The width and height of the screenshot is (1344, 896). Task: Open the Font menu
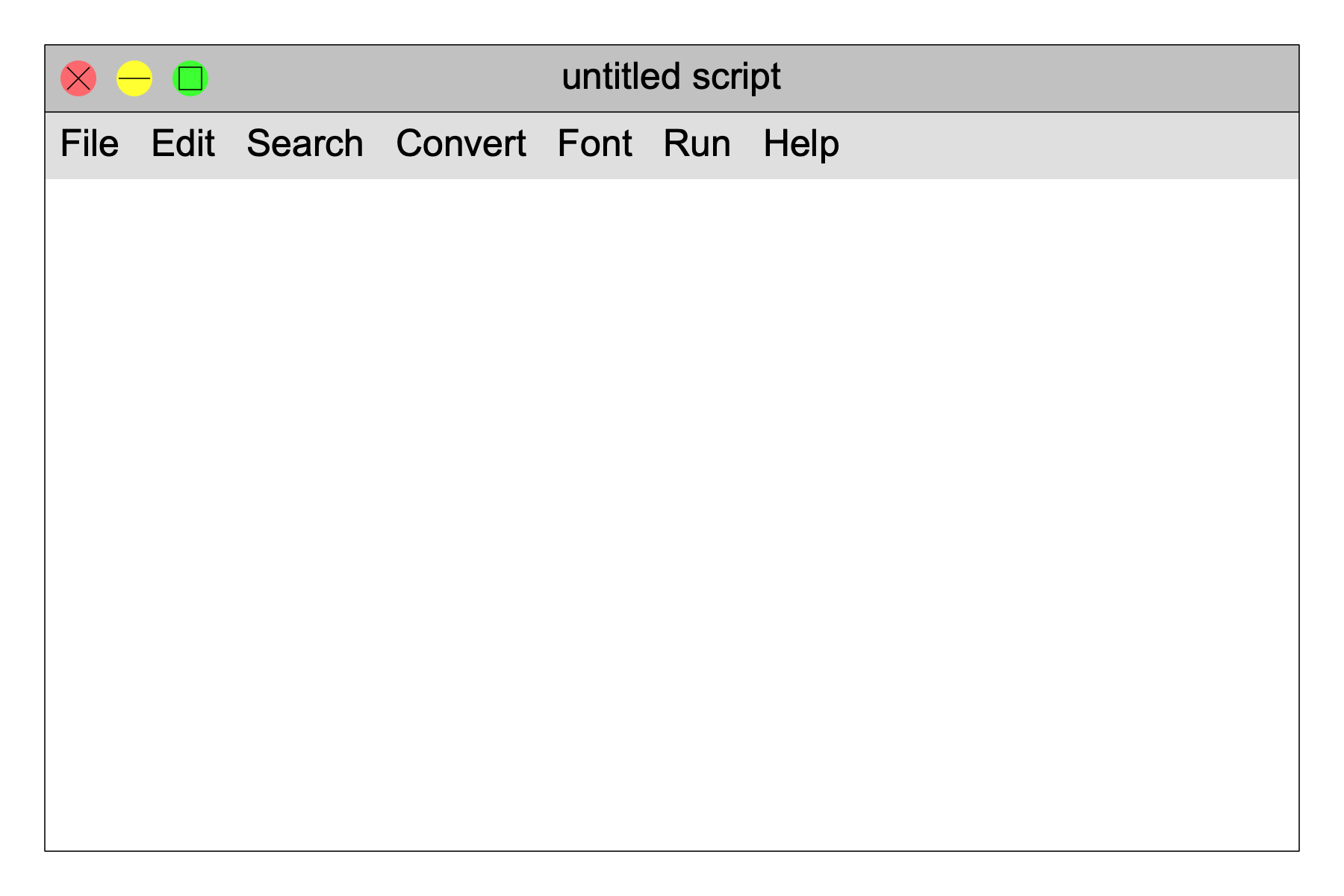point(595,143)
